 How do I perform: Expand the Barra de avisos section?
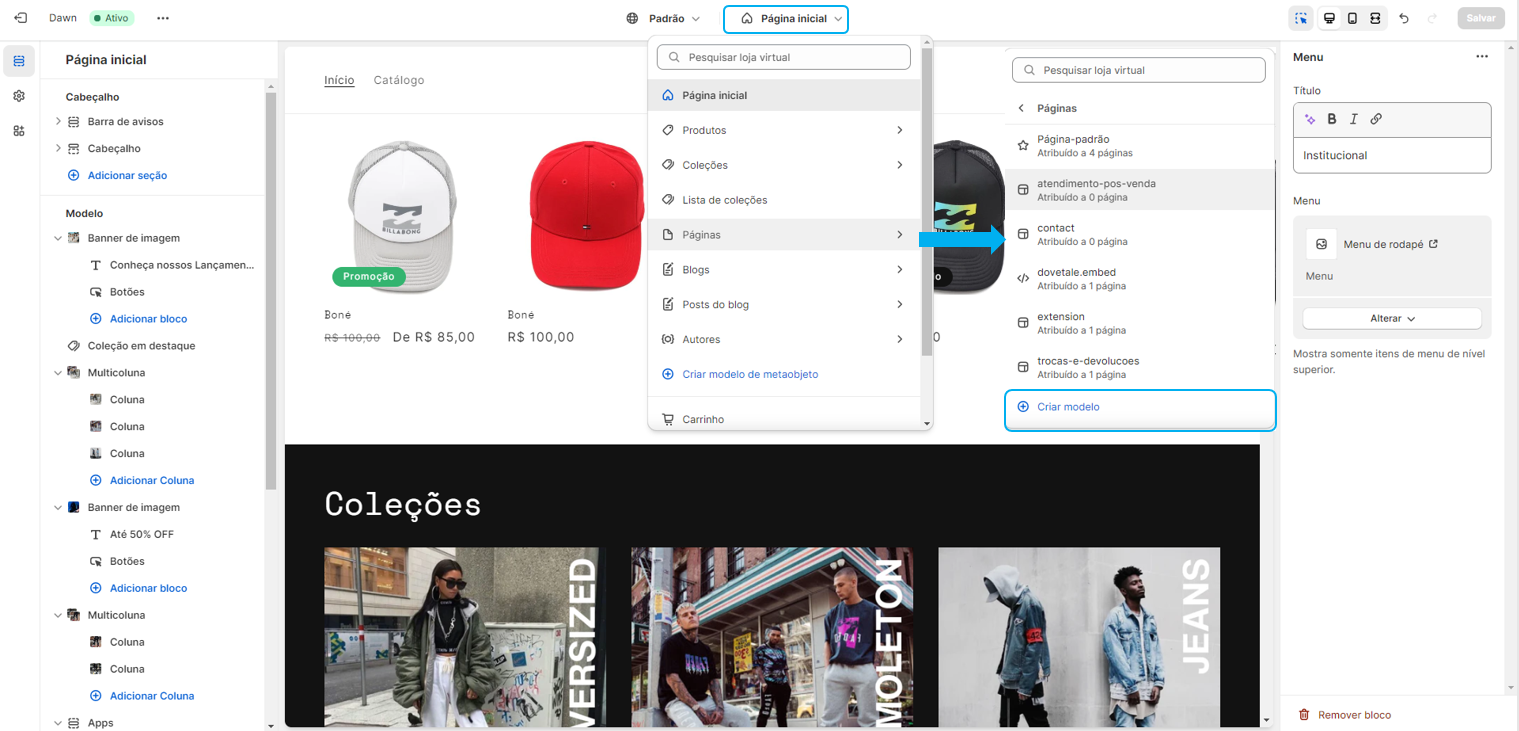pos(58,122)
